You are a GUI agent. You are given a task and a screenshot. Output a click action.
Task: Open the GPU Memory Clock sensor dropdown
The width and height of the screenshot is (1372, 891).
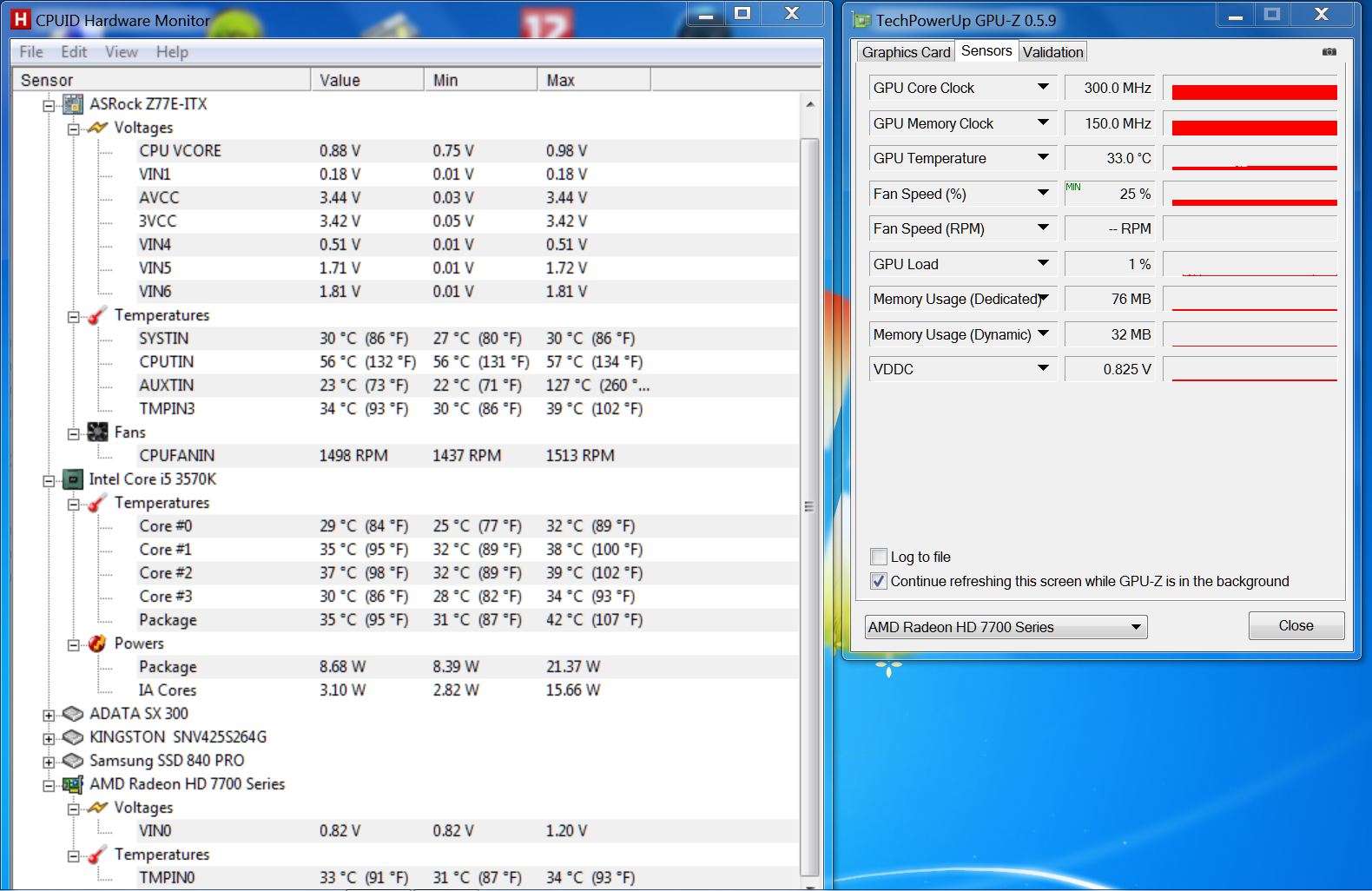(x=1044, y=122)
